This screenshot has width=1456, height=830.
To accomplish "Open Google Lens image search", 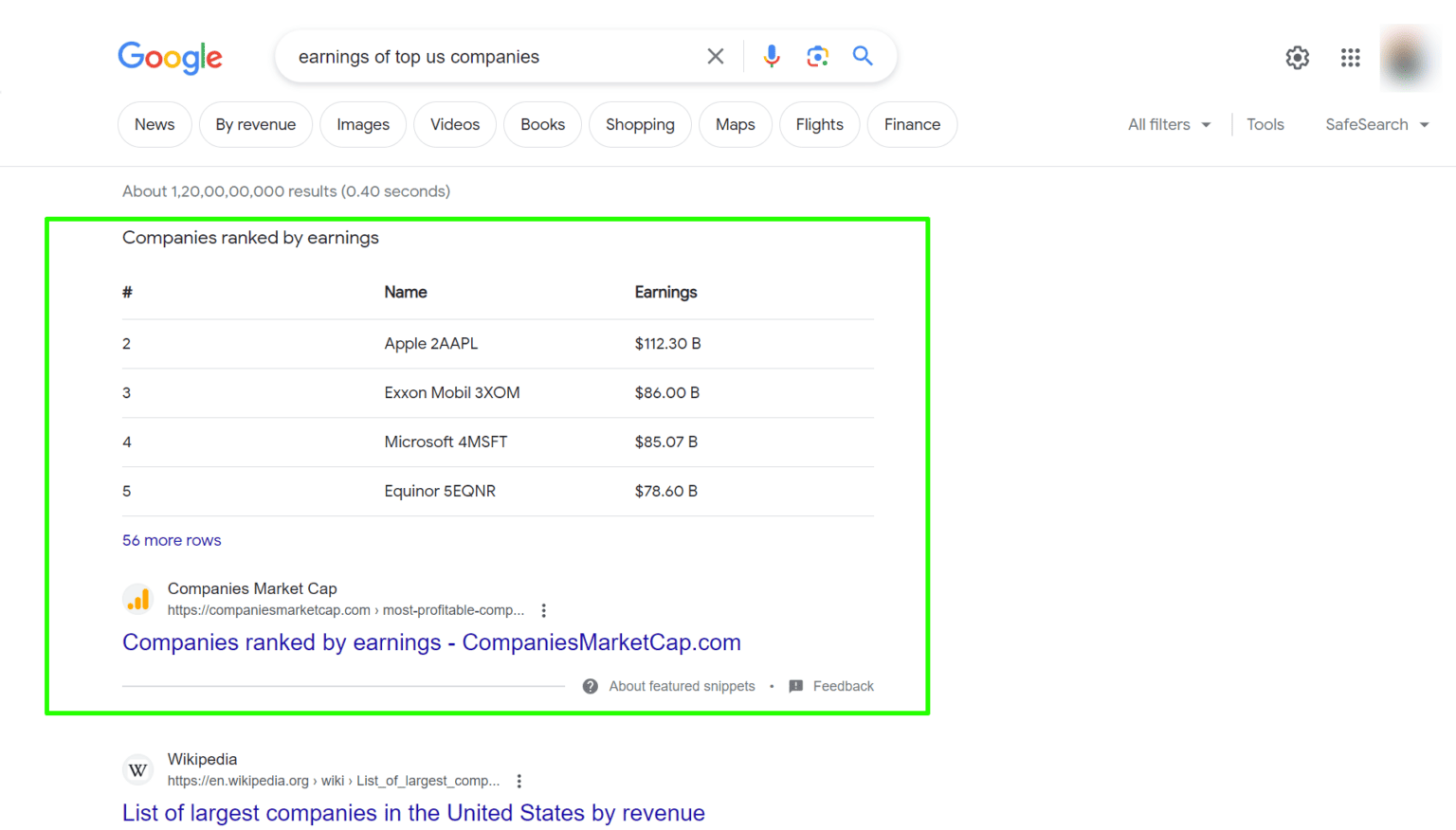I will click(x=817, y=56).
